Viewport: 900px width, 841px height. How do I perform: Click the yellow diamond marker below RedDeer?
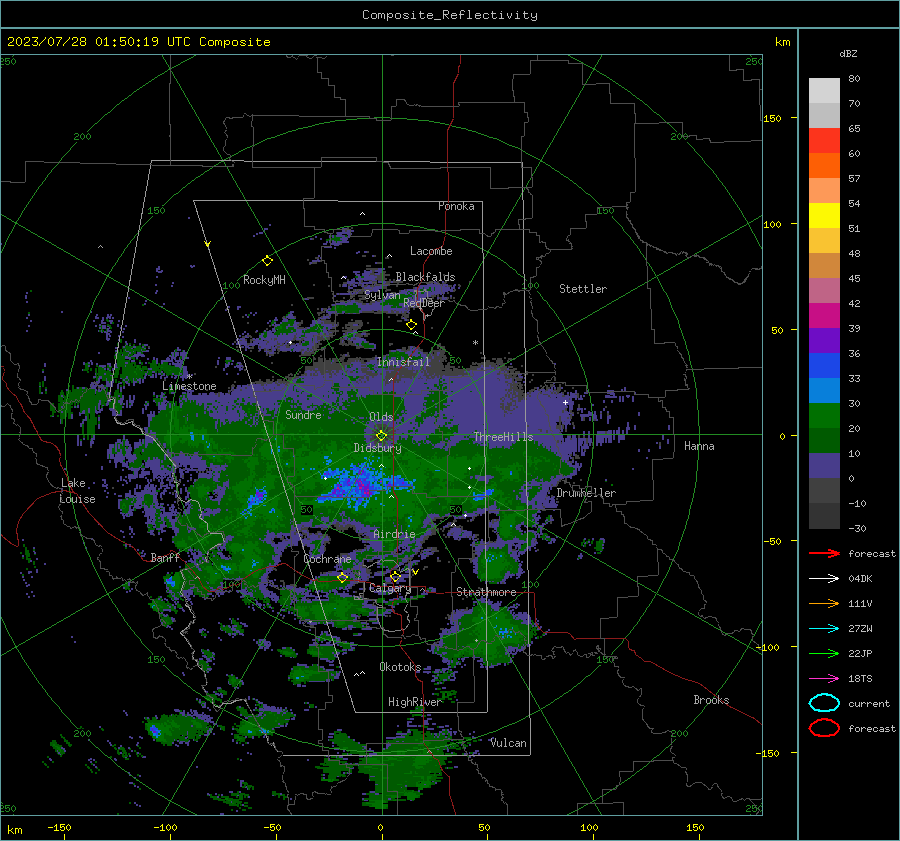pos(411,325)
